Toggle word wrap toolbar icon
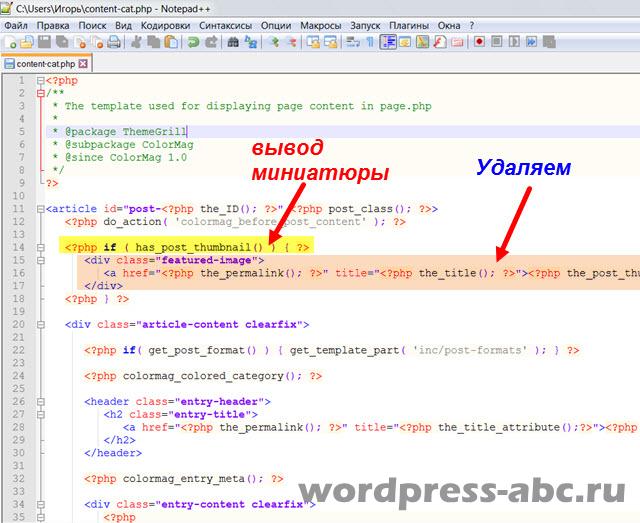The image size is (640, 523). 352,42
